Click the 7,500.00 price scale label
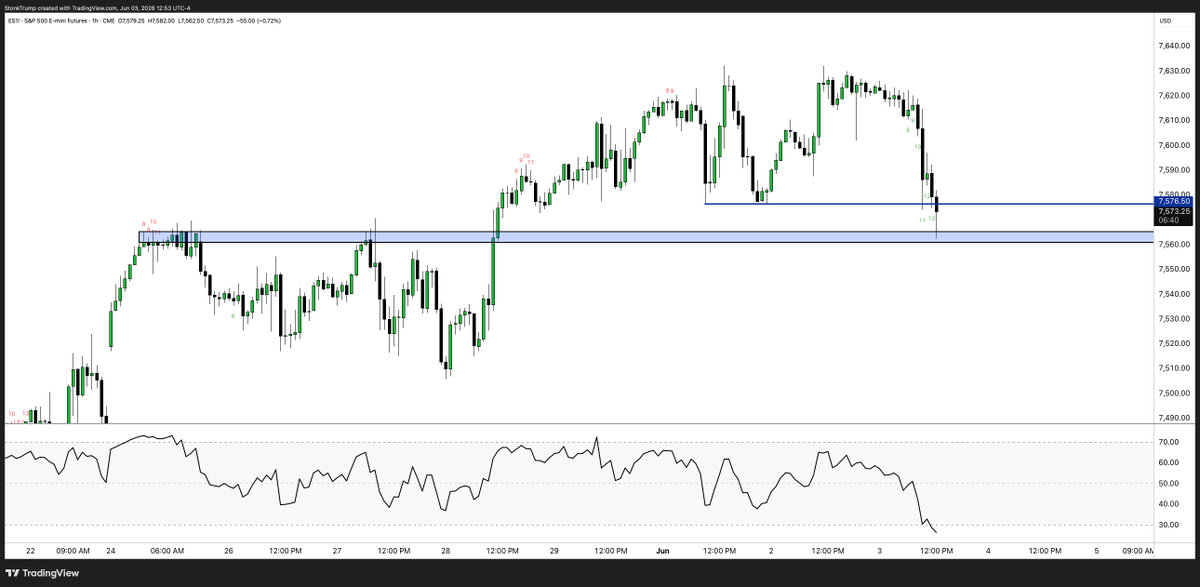1200x587 pixels. pos(1174,393)
